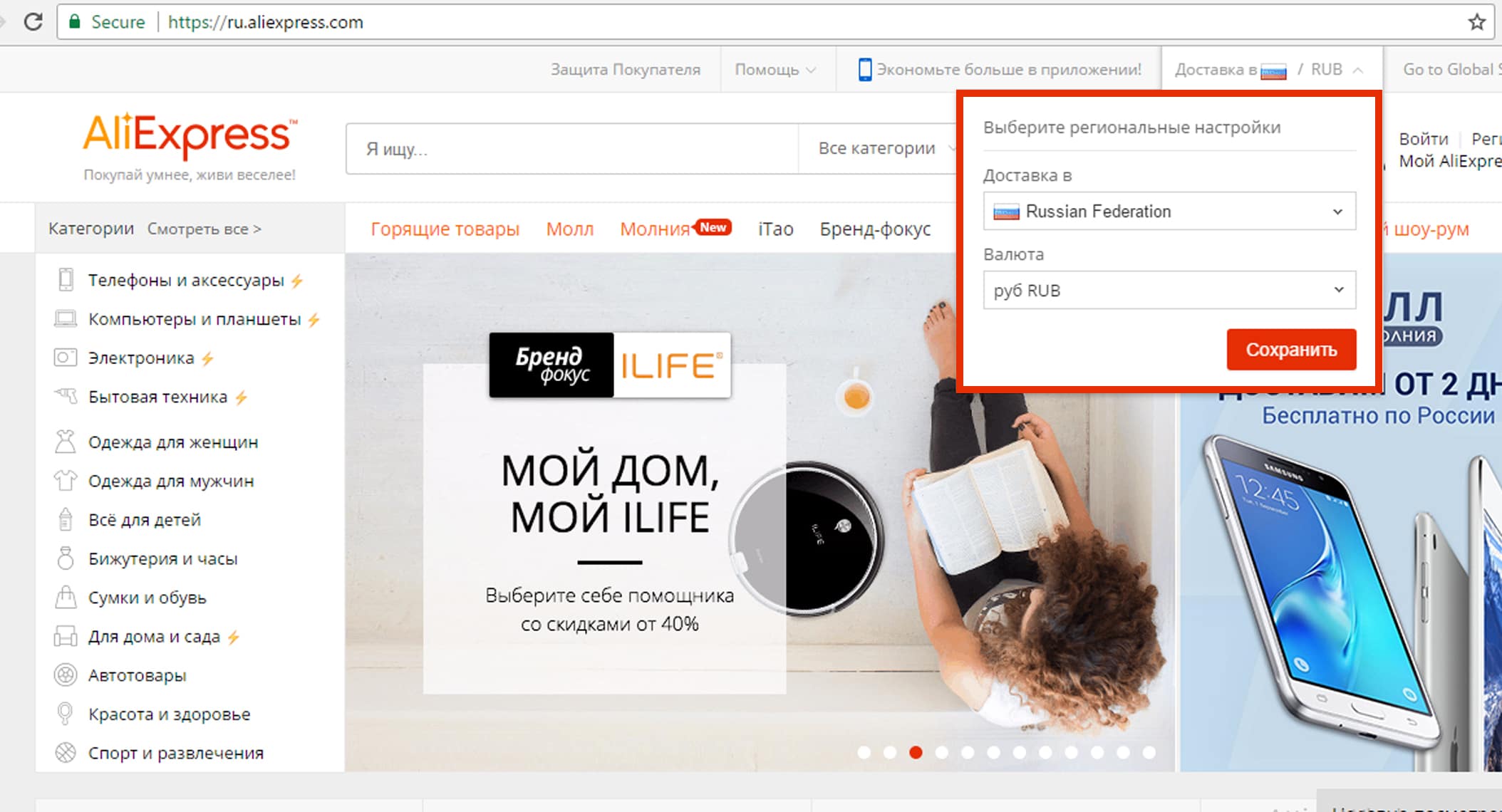Click the shirt icon beside Одежда для мужчин
1502x812 pixels.
pyautogui.click(x=66, y=481)
